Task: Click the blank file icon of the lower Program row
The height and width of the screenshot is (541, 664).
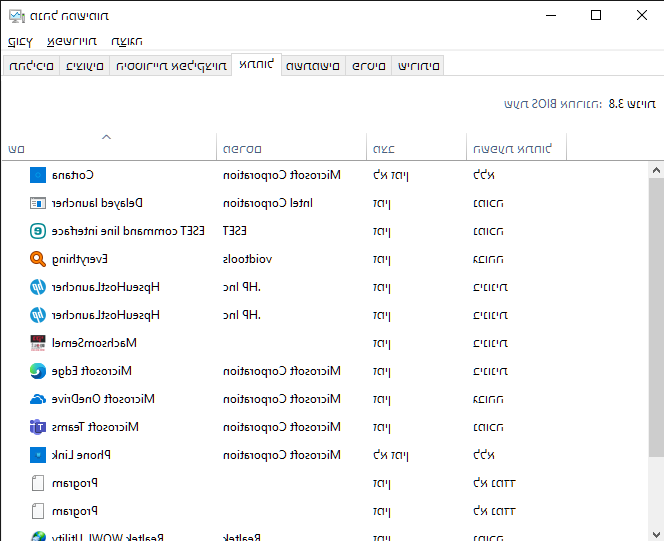Action: (38, 511)
